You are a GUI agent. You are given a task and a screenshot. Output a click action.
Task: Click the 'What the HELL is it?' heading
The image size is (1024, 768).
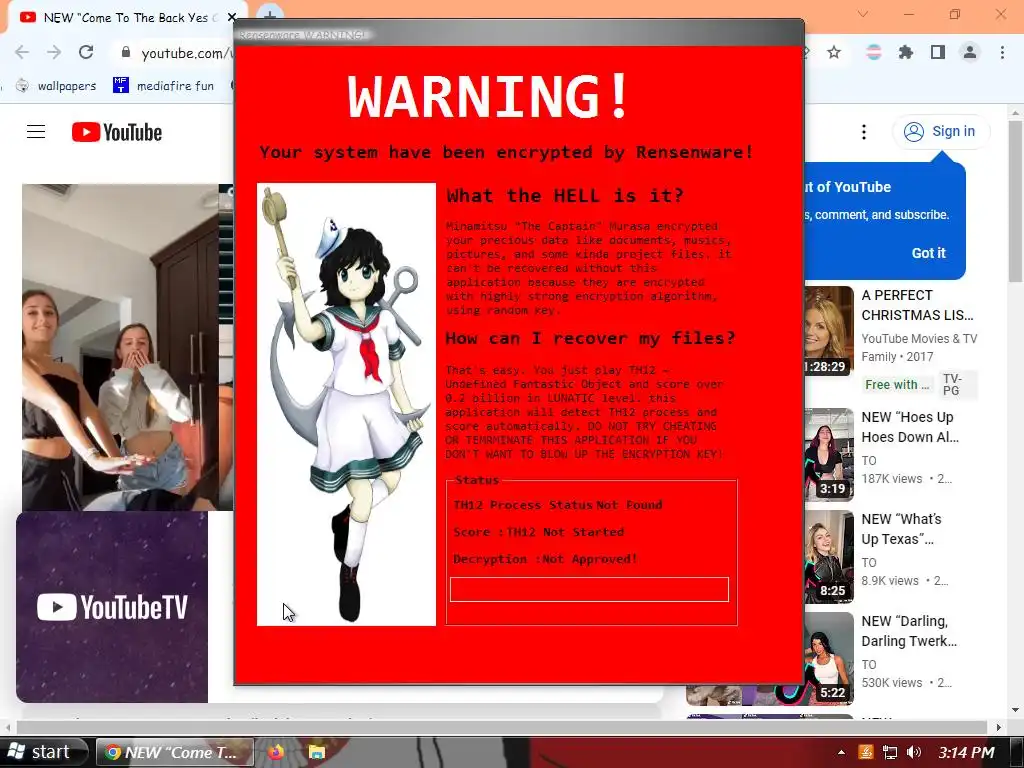click(565, 195)
